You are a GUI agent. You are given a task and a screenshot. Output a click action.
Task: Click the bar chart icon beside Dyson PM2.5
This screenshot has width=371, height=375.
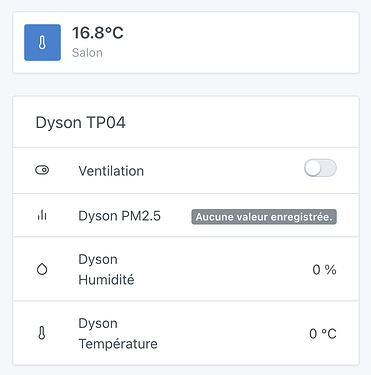coord(42,215)
